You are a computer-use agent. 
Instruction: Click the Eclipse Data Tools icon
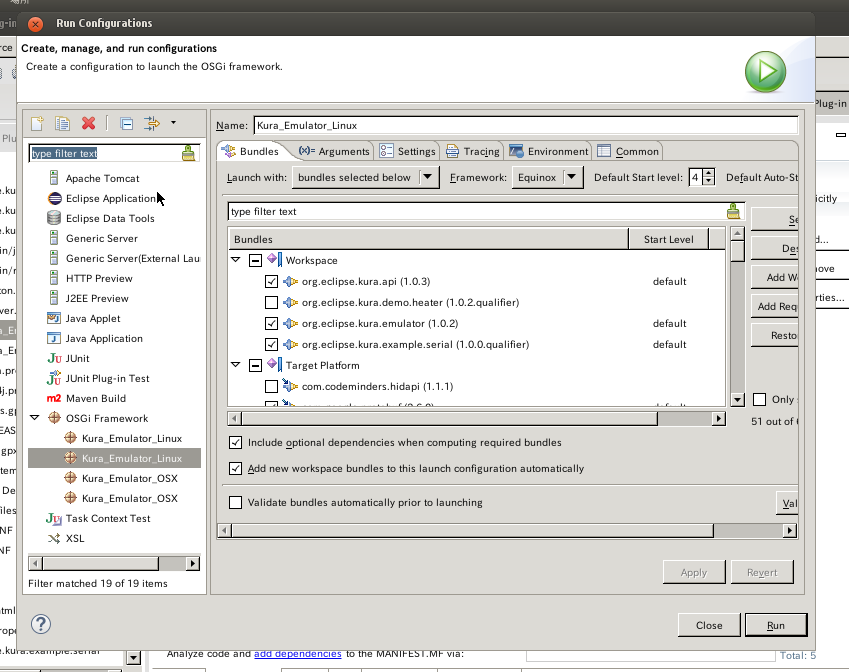[54, 218]
